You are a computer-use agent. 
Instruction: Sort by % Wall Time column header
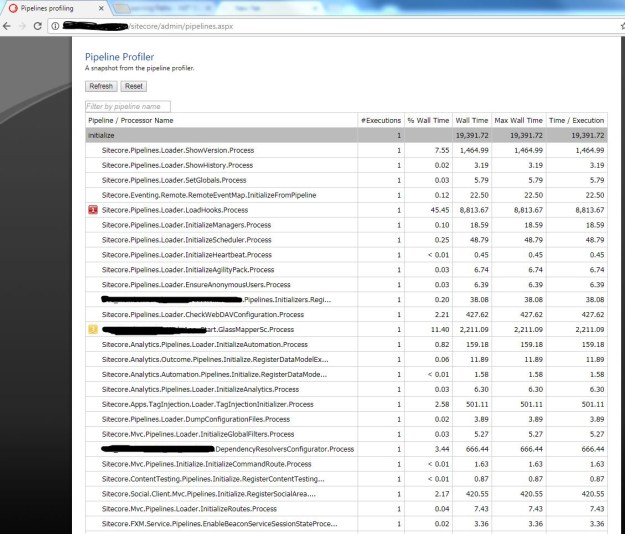click(428, 120)
